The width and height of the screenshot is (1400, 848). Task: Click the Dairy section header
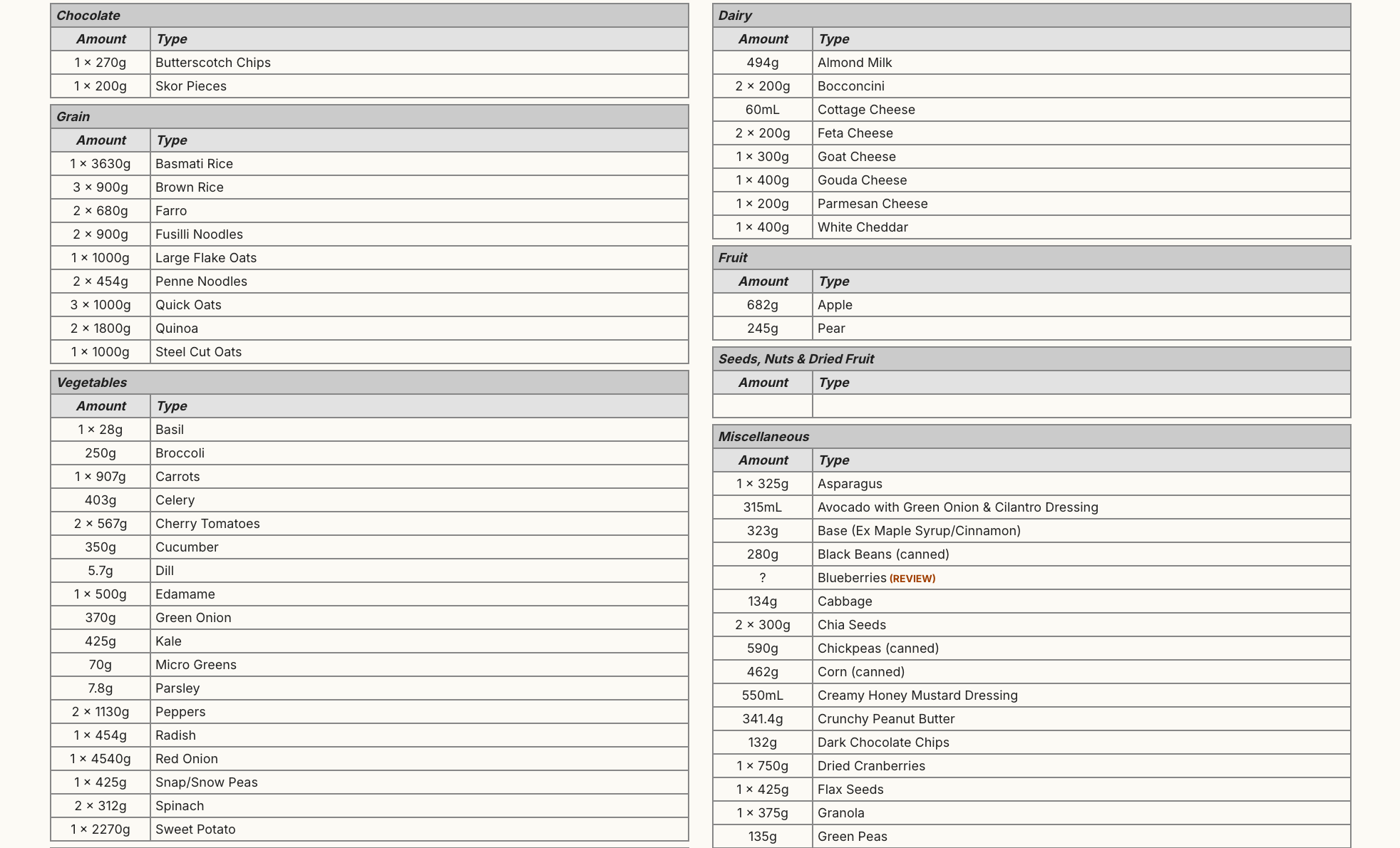pos(1031,16)
